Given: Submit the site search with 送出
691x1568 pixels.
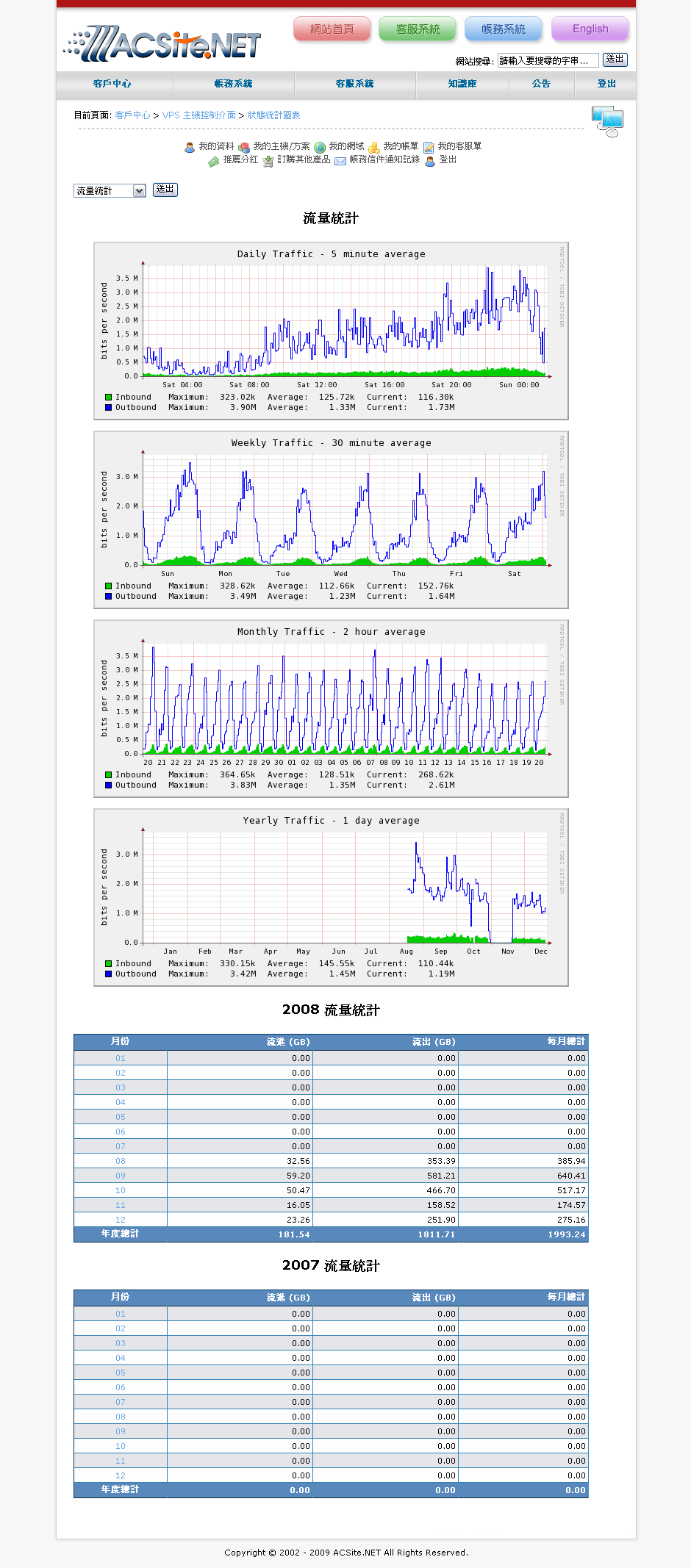Looking at the screenshot, I should tap(615, 60).
